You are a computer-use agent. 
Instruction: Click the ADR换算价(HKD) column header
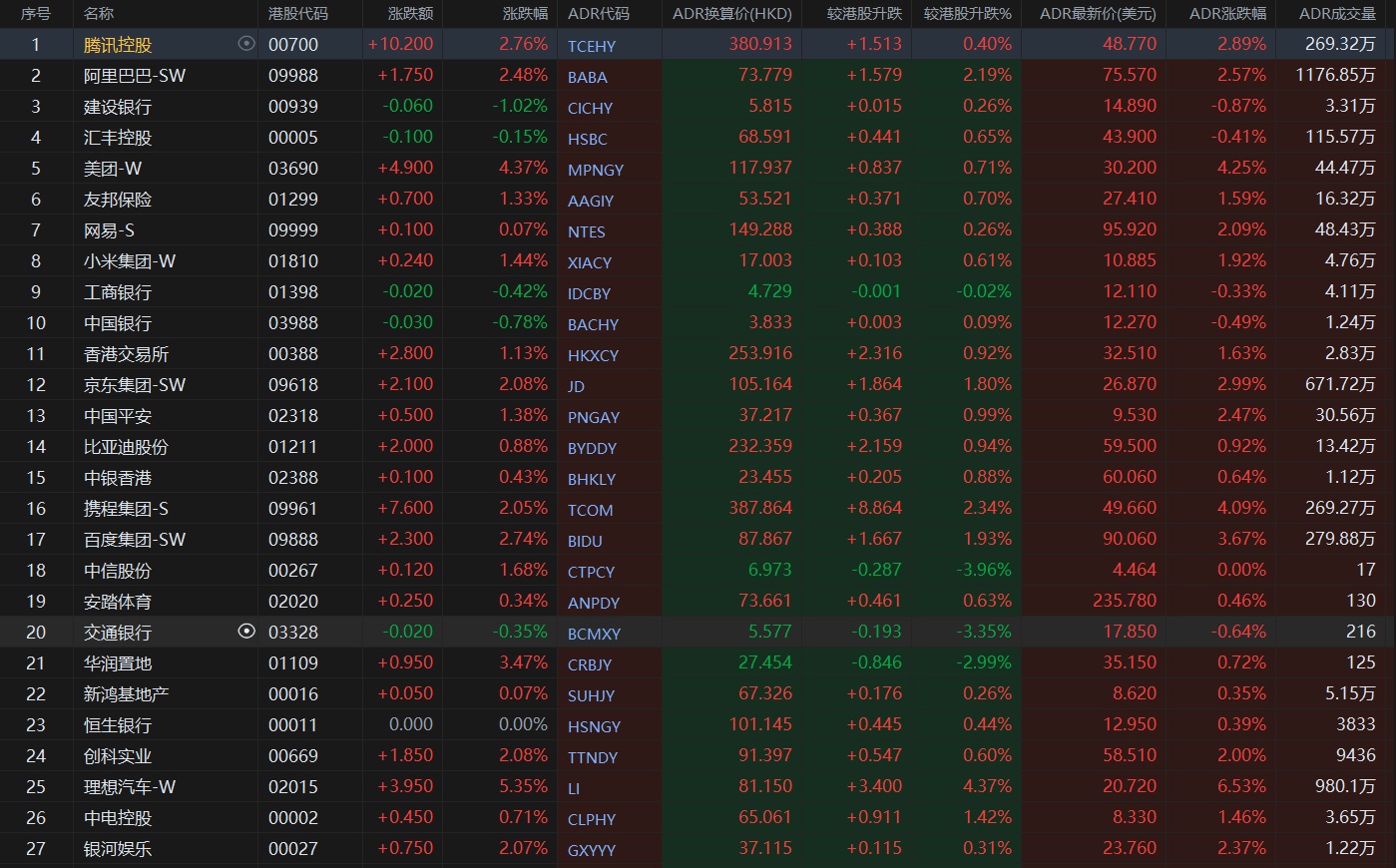732,14
